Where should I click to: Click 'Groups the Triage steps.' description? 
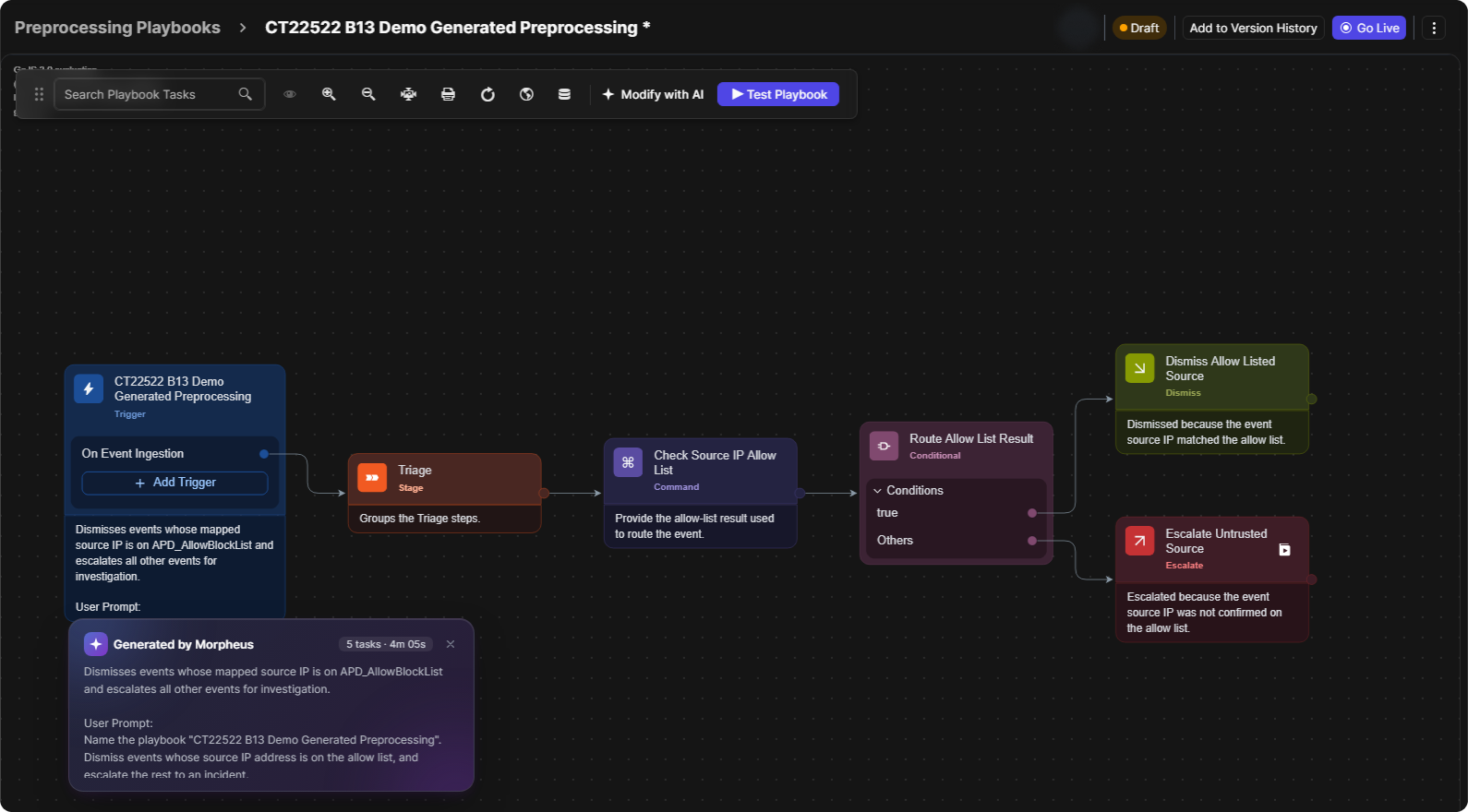pyautogui.click(x=420, y=519)
